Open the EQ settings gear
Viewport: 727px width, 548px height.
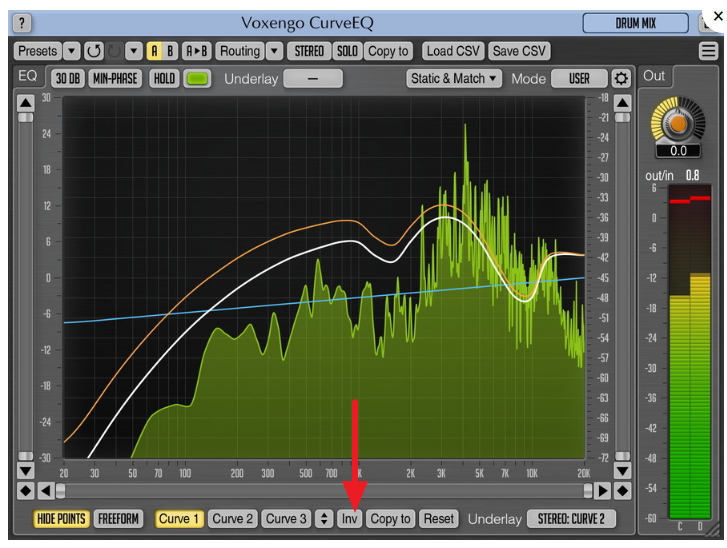click(621, 78)
